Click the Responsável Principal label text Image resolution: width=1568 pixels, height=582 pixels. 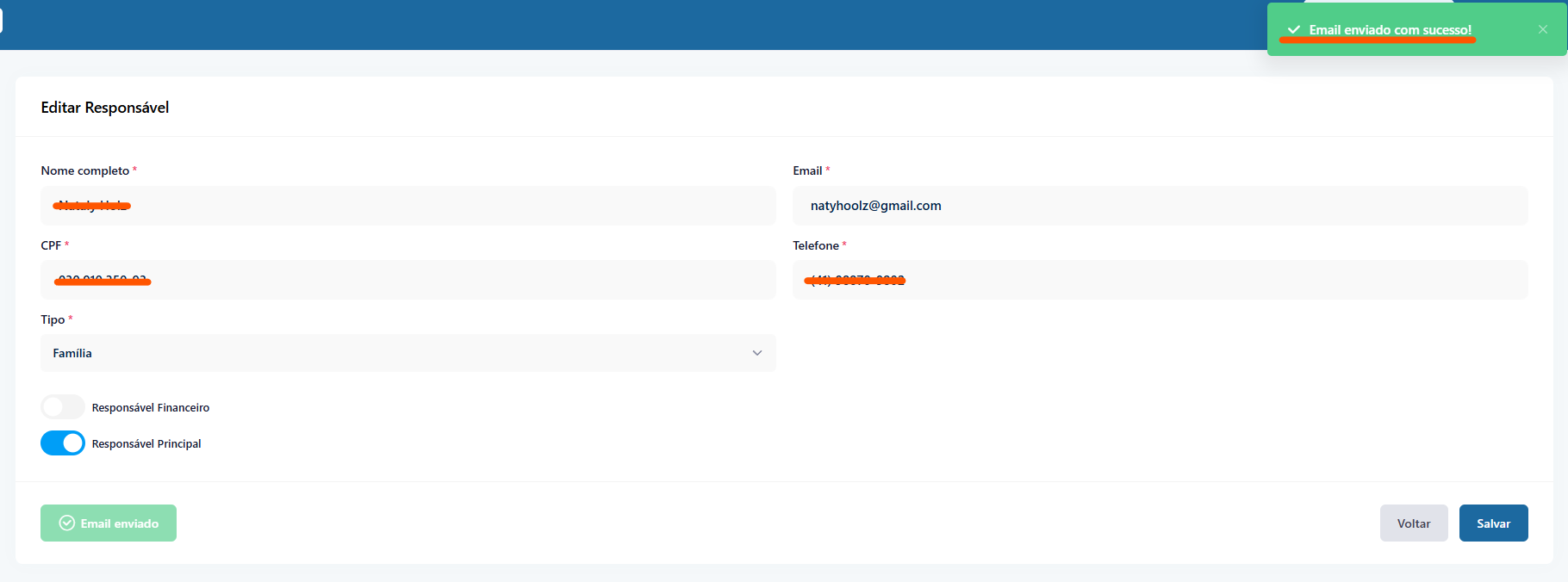click(146, 443)
